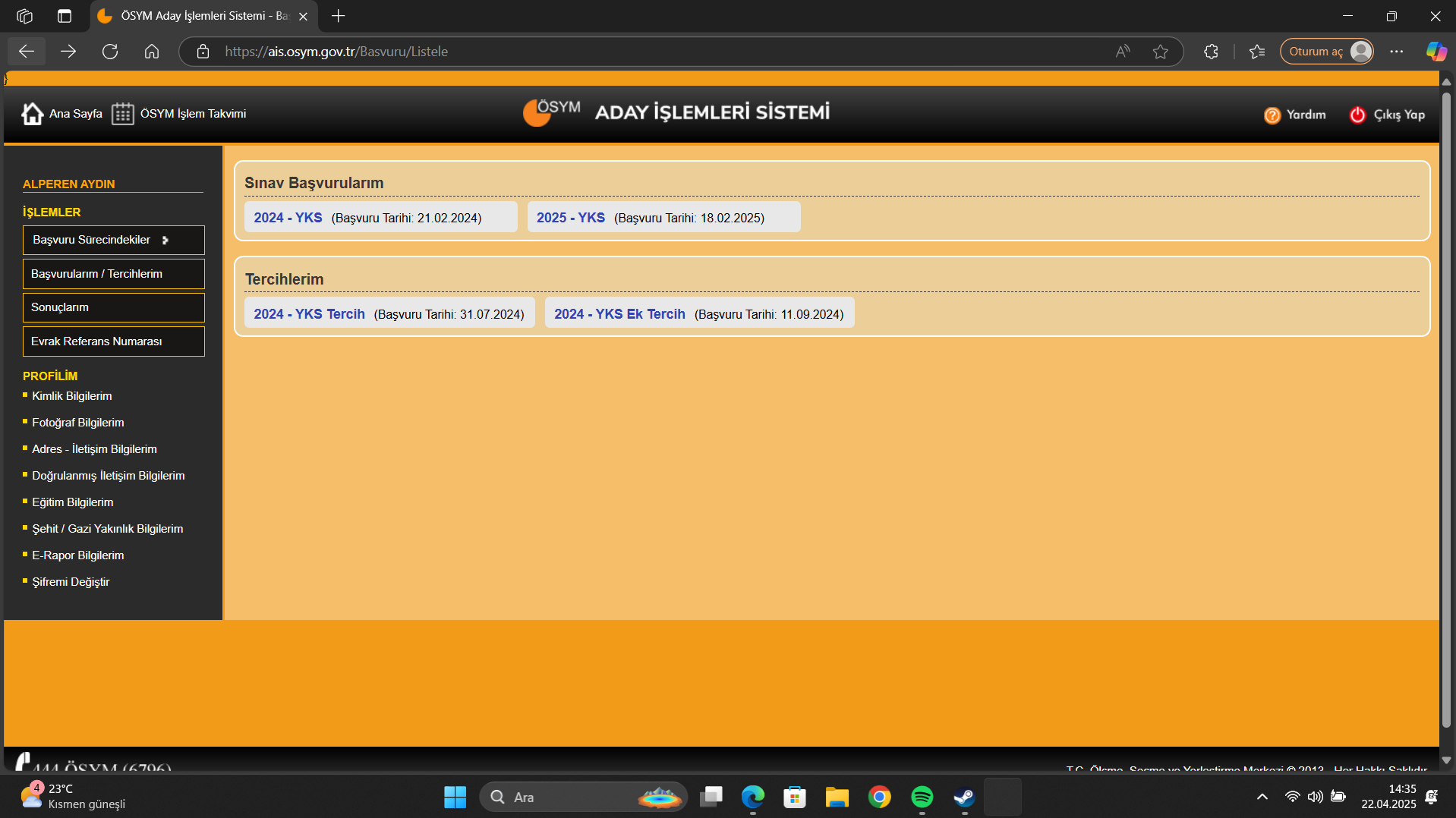Open Sonuçlarım menu item
Screen dimensions: 1456x818
(x=114, y=307)
